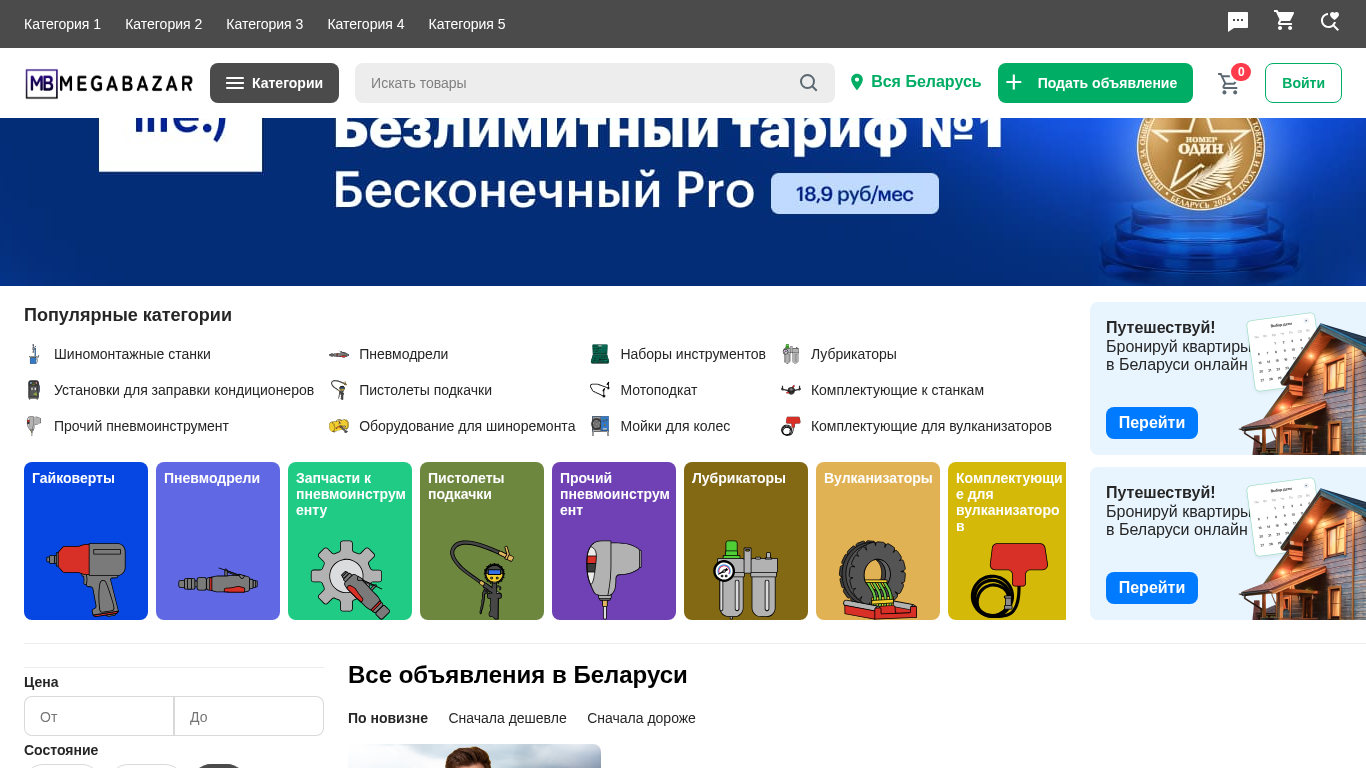Sort listings by Сначала дешевле

coord(507,718)
